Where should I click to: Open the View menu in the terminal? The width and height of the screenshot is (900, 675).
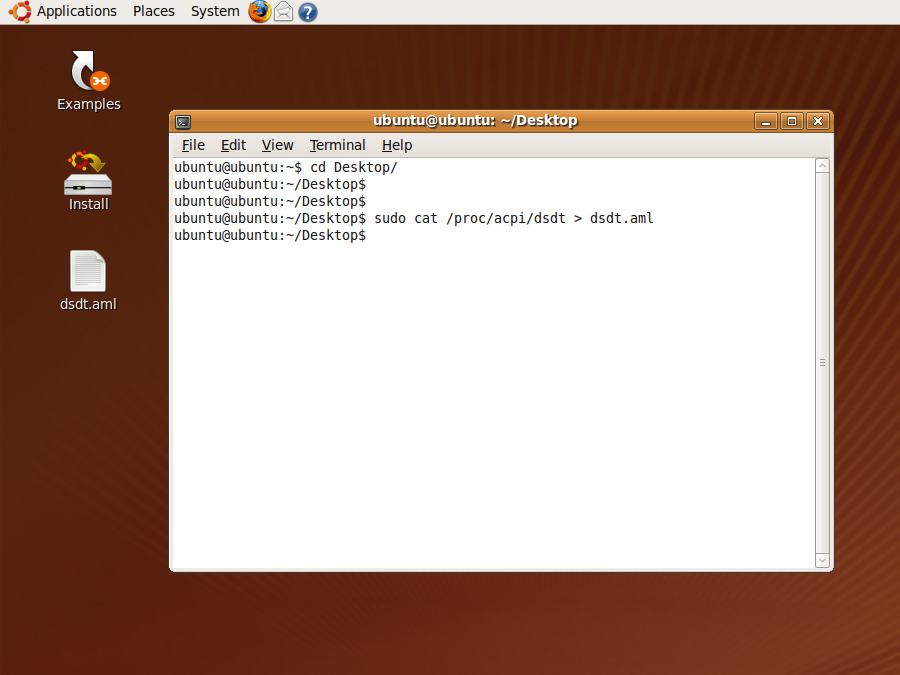(277, 145)
